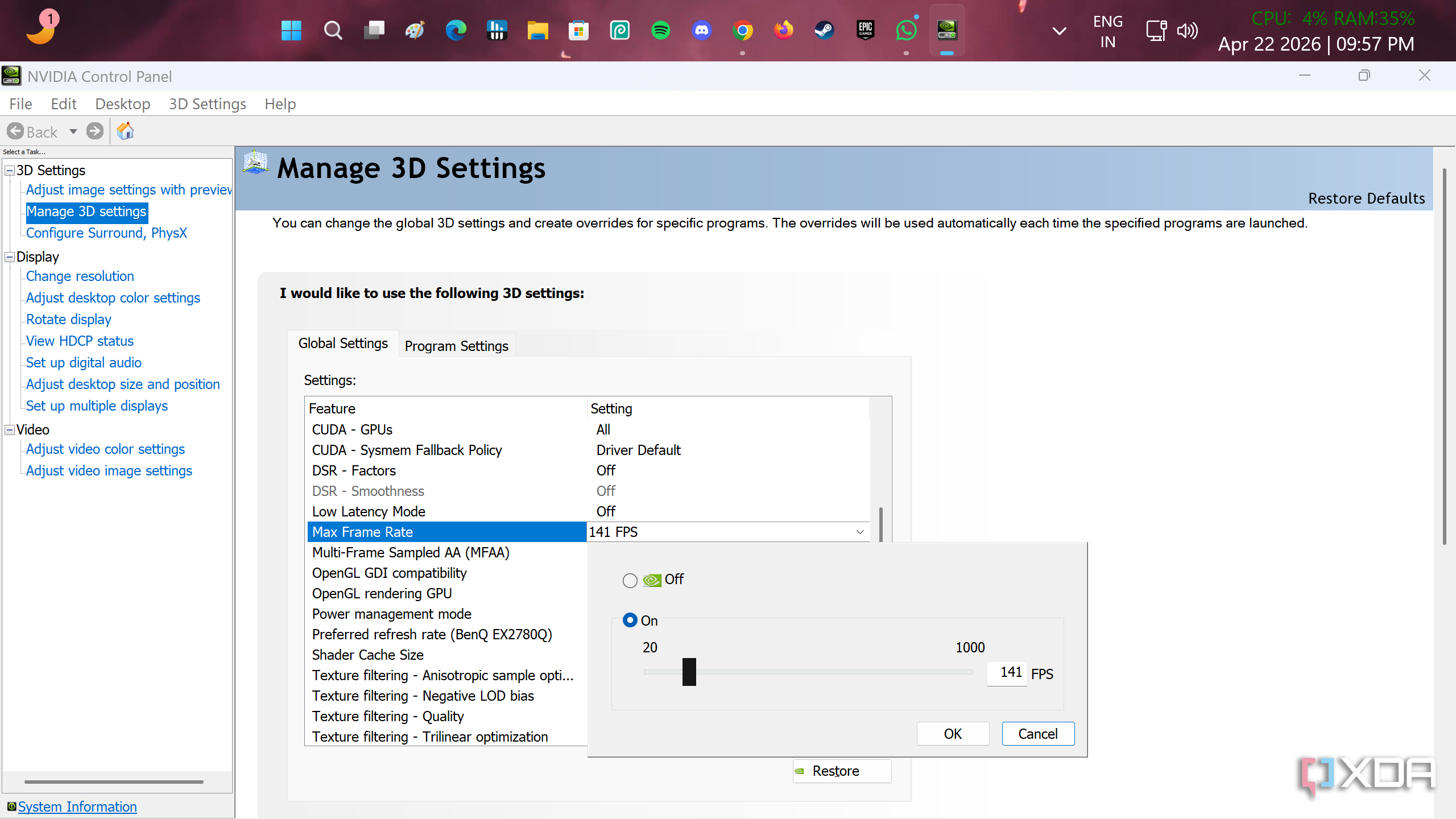Switch to the Program Settings tab

coord(457,346)
